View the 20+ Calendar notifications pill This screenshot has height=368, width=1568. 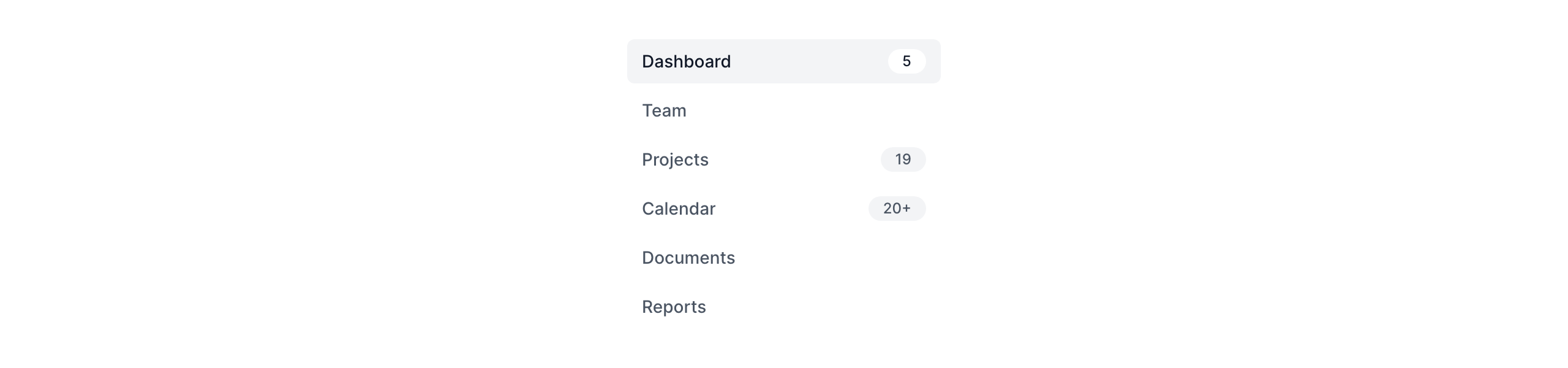pos(897,209)
